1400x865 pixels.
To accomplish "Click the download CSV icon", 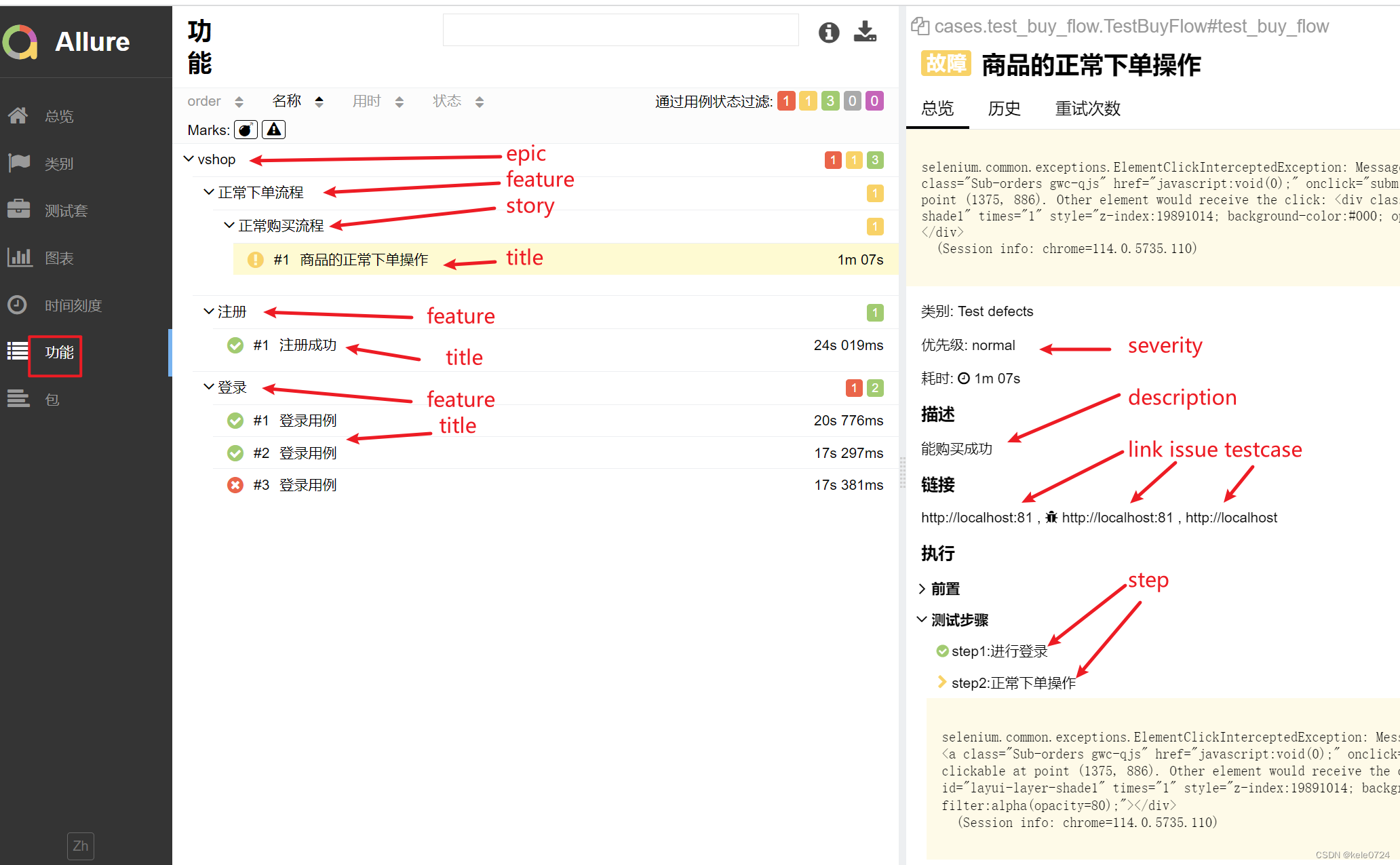I will tap(864, 31).
